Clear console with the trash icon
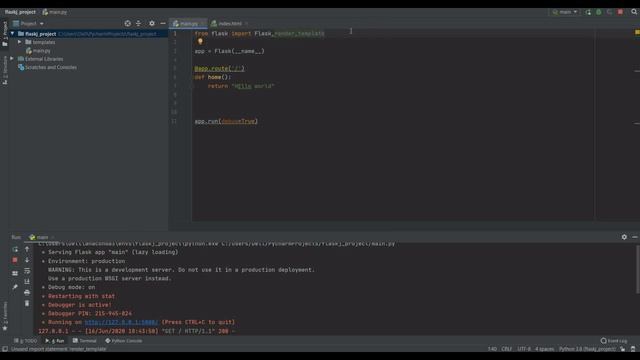The image size is (640, 360). 27,303
